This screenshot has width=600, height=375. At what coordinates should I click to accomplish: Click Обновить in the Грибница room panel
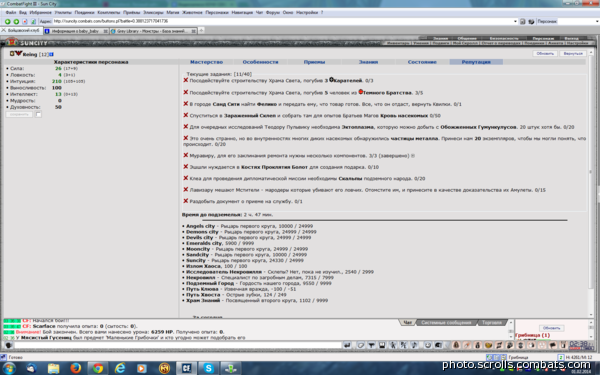(x=551, y=328)
